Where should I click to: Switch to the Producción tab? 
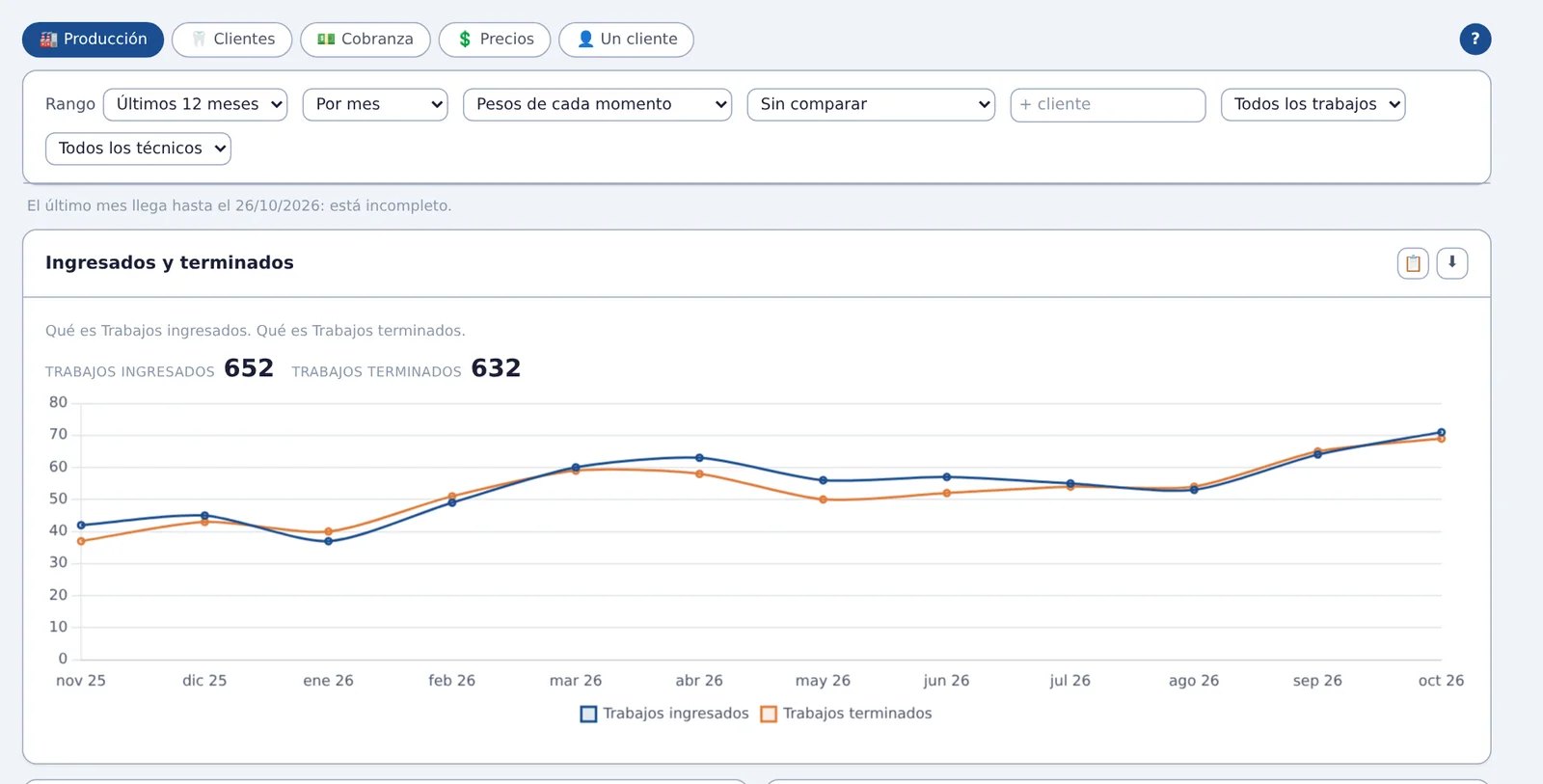tap(93, 40)
